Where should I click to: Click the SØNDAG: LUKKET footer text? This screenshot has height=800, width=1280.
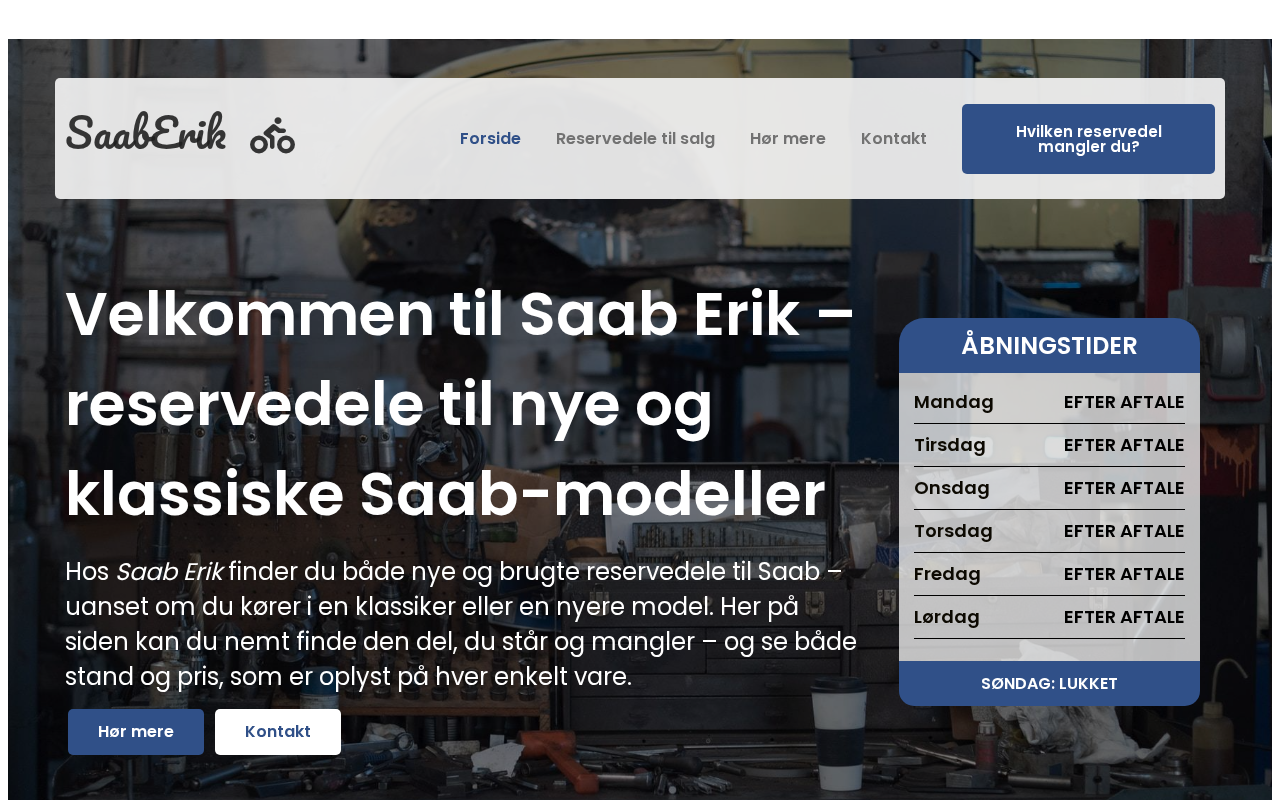tap(1049, 684)
